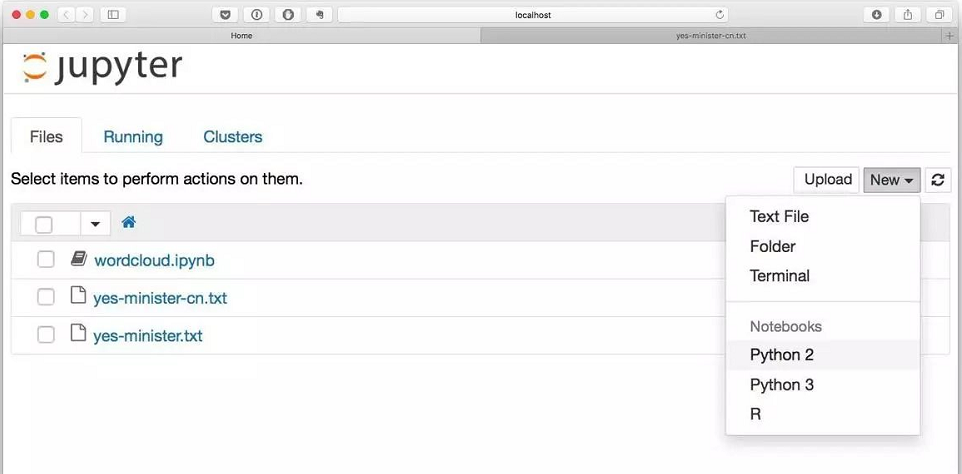Open the Safari share menu

click(908, 15)
